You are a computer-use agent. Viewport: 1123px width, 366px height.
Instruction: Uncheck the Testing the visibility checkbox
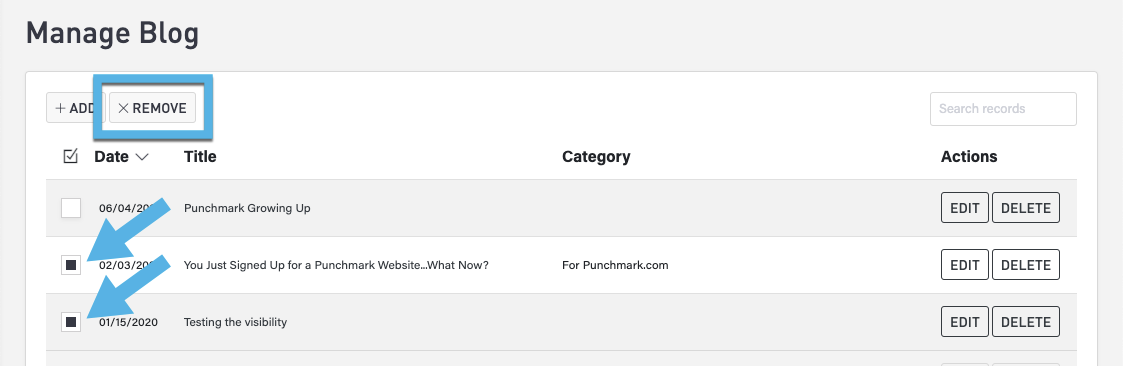71,322
